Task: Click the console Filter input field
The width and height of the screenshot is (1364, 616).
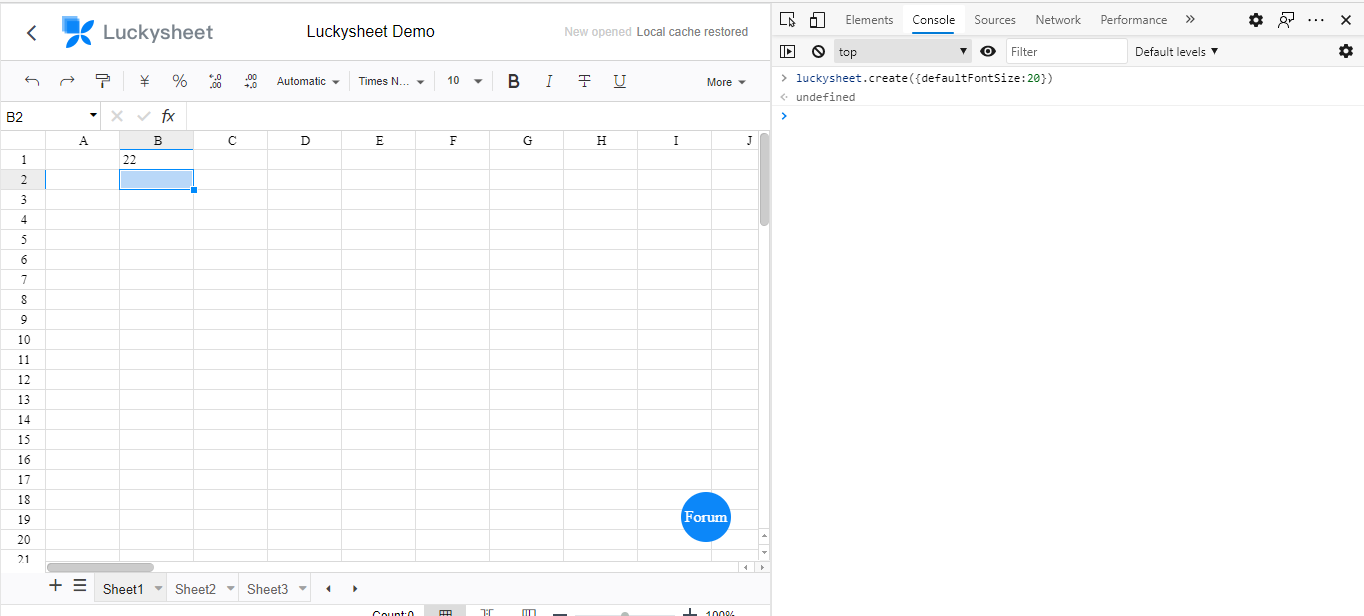Action: pos(1066,51)
